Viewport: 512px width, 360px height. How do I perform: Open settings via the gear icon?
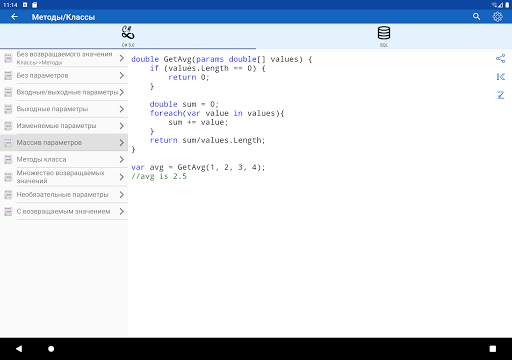point(497,17)
